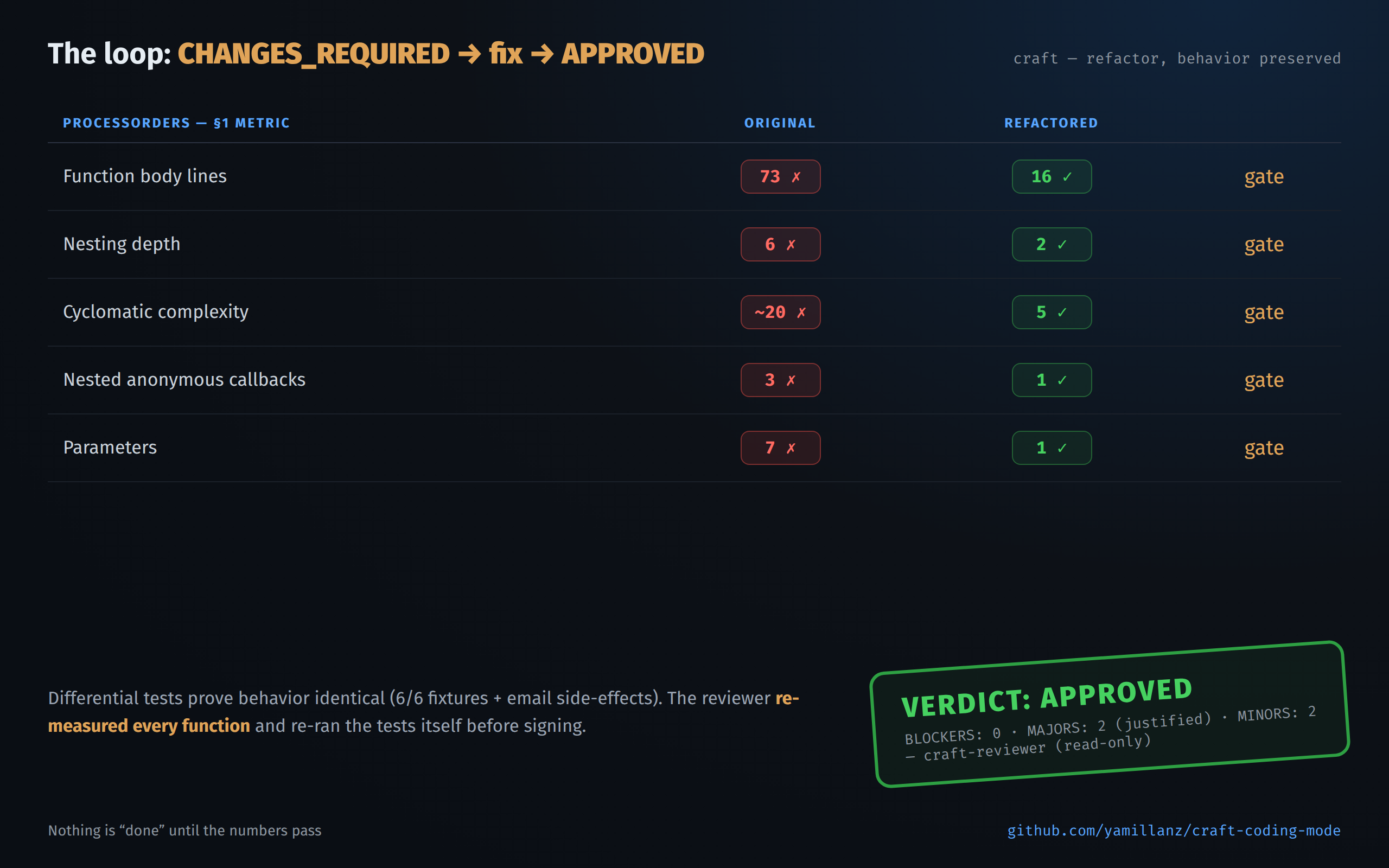Click the red 3 ✗ badge
Viewport: 1389px width, 868px height.
[x=780, y=379]
